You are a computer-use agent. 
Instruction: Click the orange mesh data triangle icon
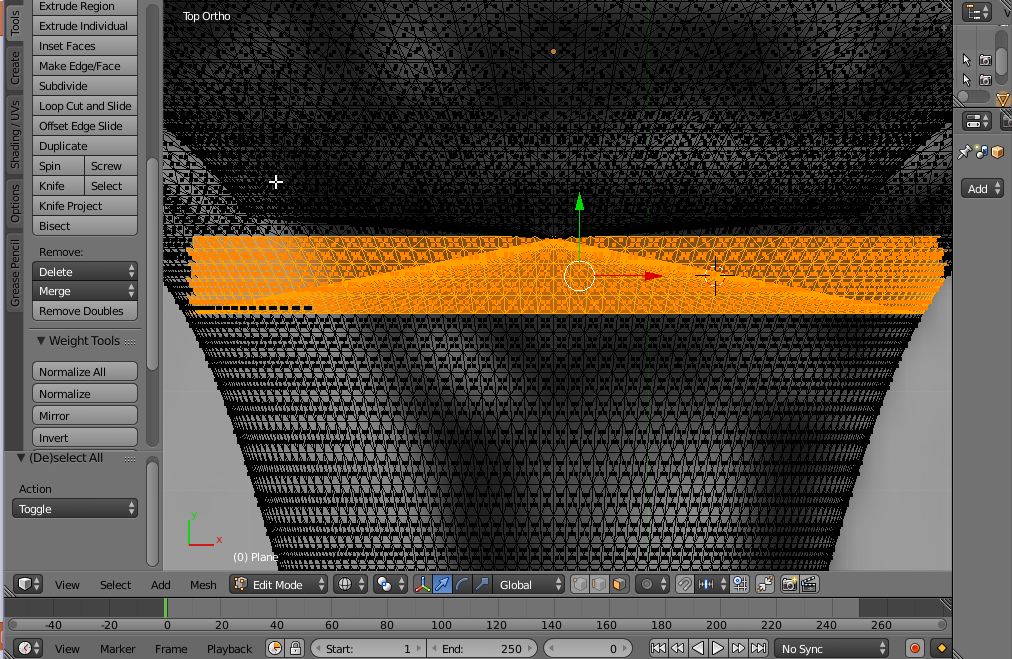(x=1002, y=99)
